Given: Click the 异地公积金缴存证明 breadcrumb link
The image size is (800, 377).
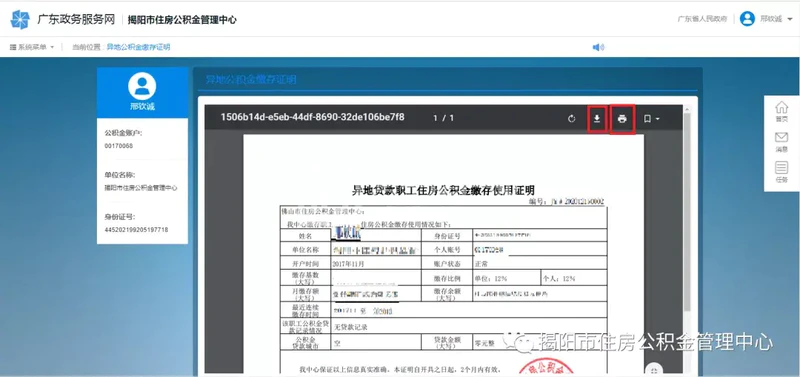Looking at the screenshot, I should click(138, 47).
